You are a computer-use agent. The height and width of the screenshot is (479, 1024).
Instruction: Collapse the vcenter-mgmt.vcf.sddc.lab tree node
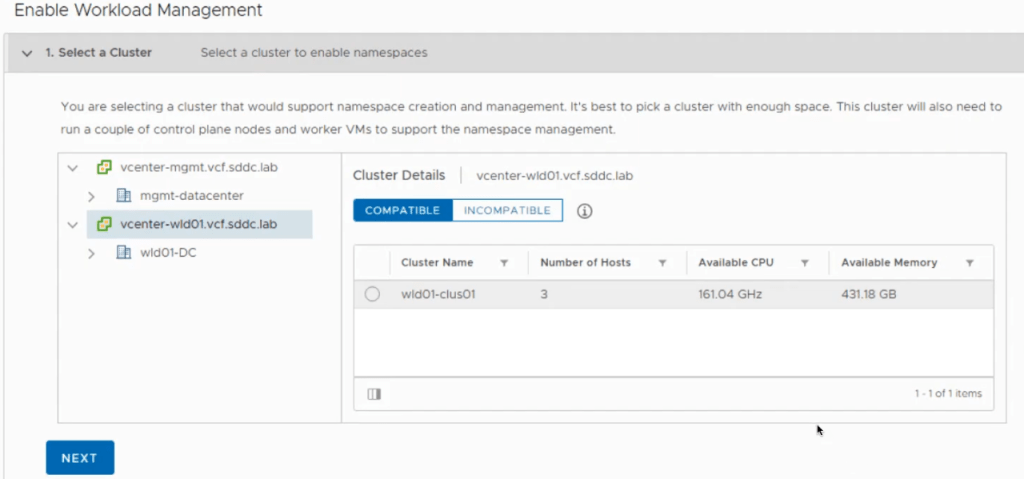coord(72,168)
